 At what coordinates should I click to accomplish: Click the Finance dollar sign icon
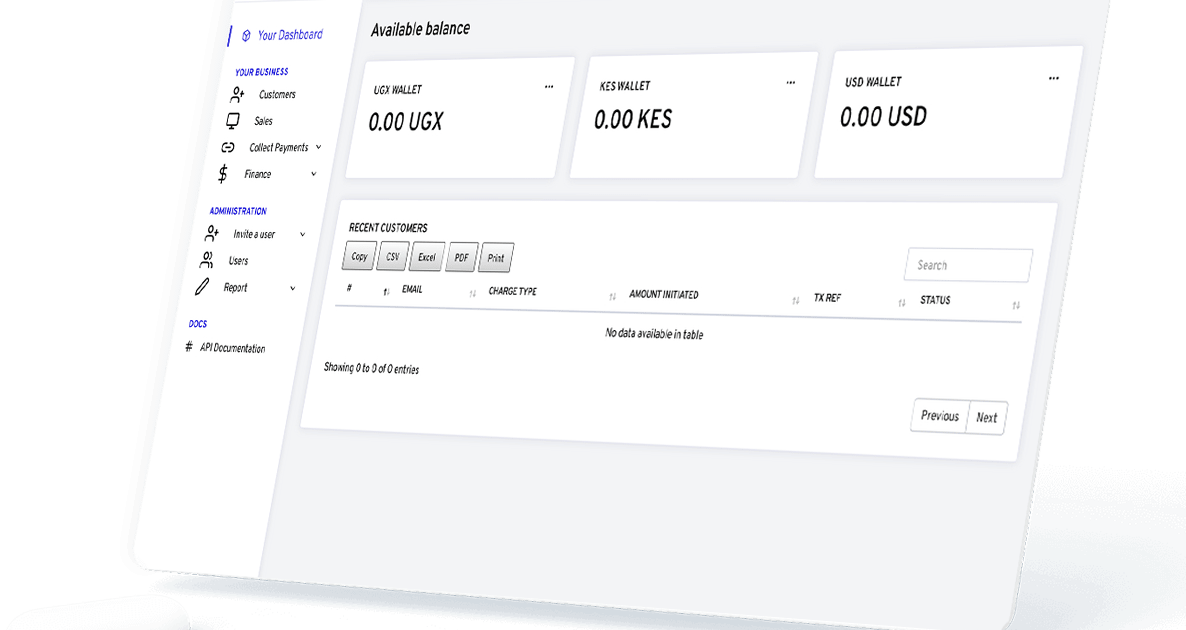coord(222,174)
